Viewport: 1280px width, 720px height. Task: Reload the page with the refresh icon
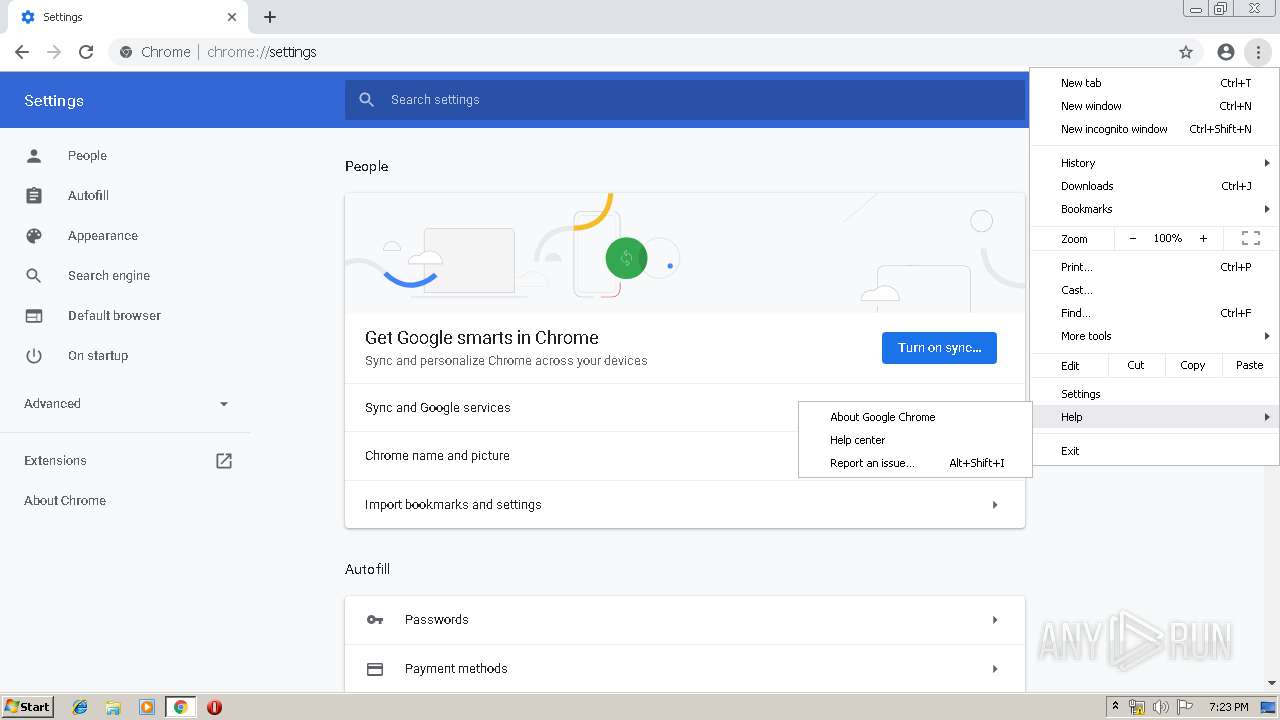coord(86,52)
